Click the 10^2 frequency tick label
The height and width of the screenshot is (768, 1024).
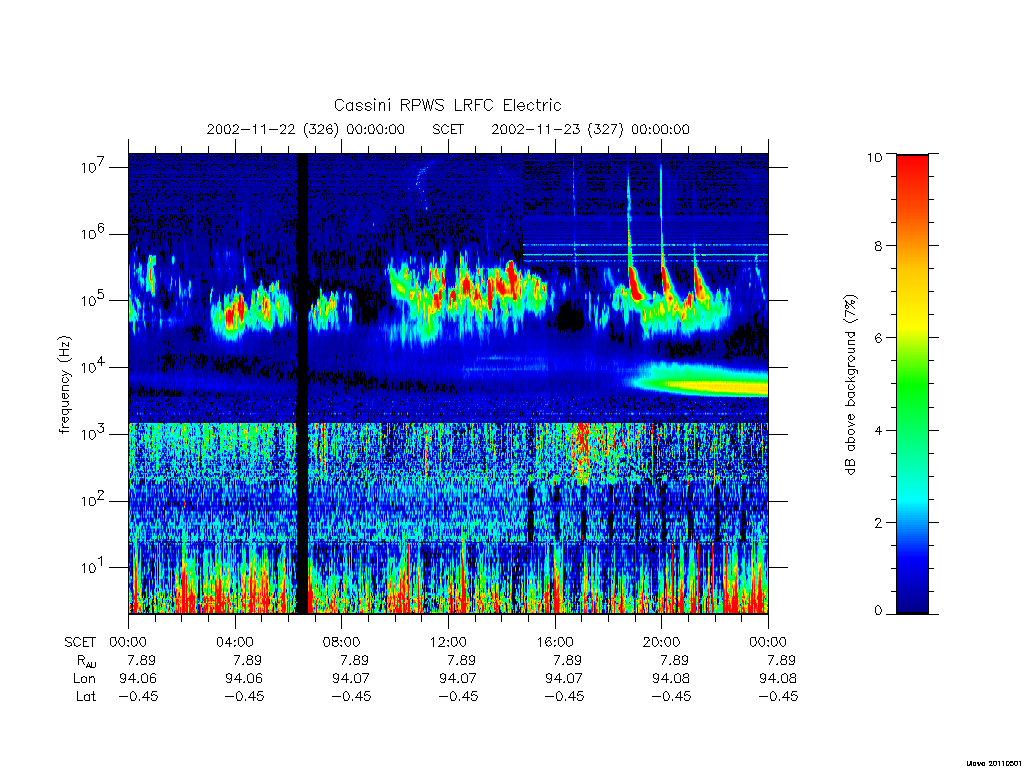coord(93,501)
